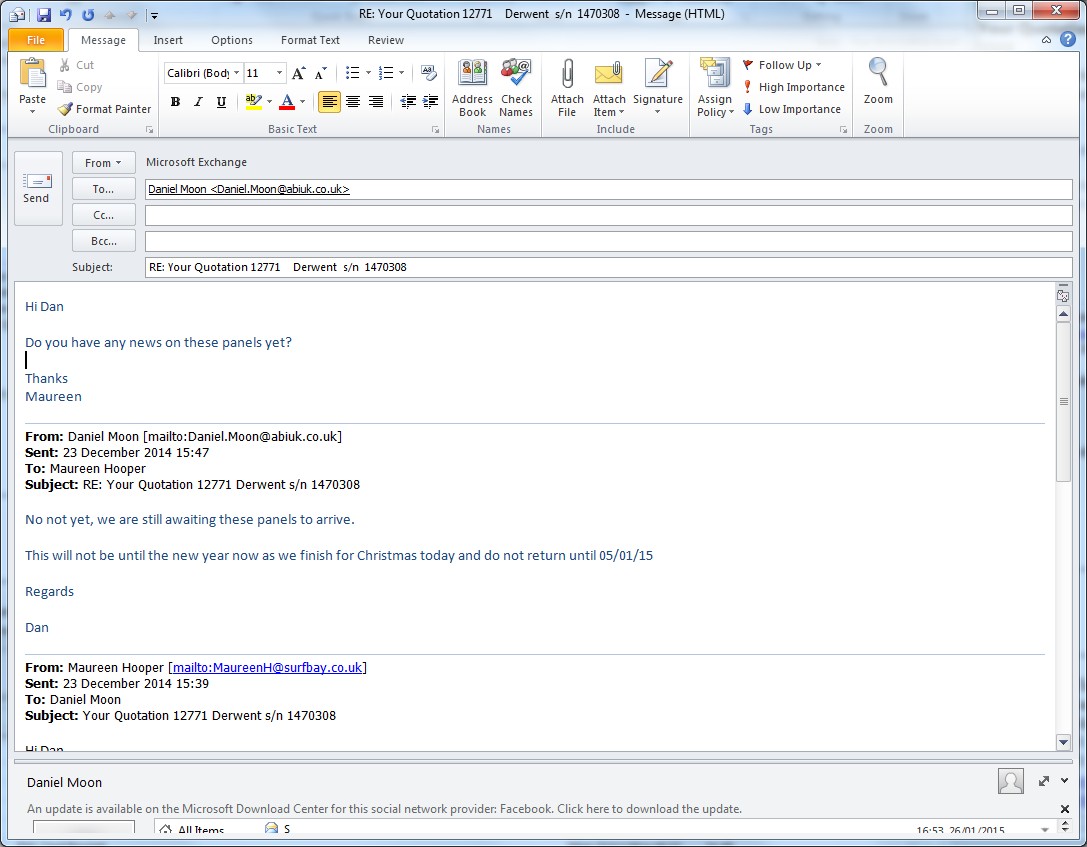Image resolution: width=1087 pixels, height=847 pixels.
Task: Click the Check Names icon
Action: click(x=516, y=76)
